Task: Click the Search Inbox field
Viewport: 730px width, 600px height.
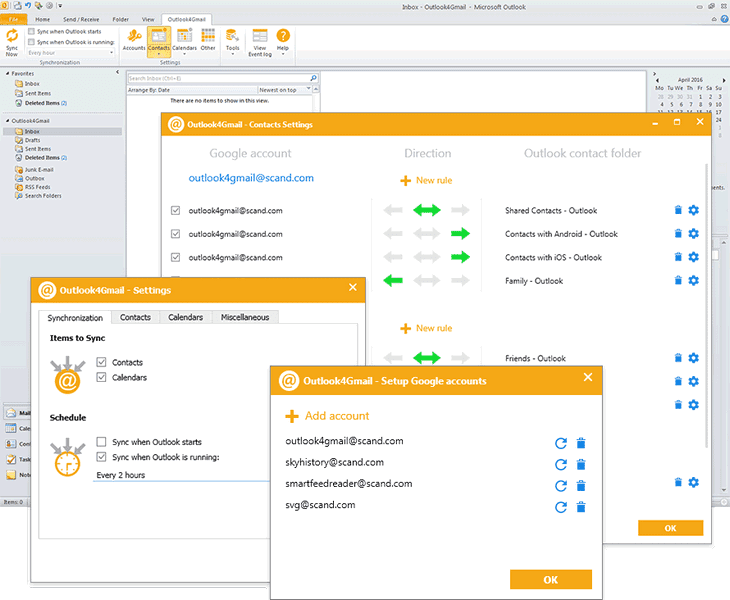Action: point(223,78)
